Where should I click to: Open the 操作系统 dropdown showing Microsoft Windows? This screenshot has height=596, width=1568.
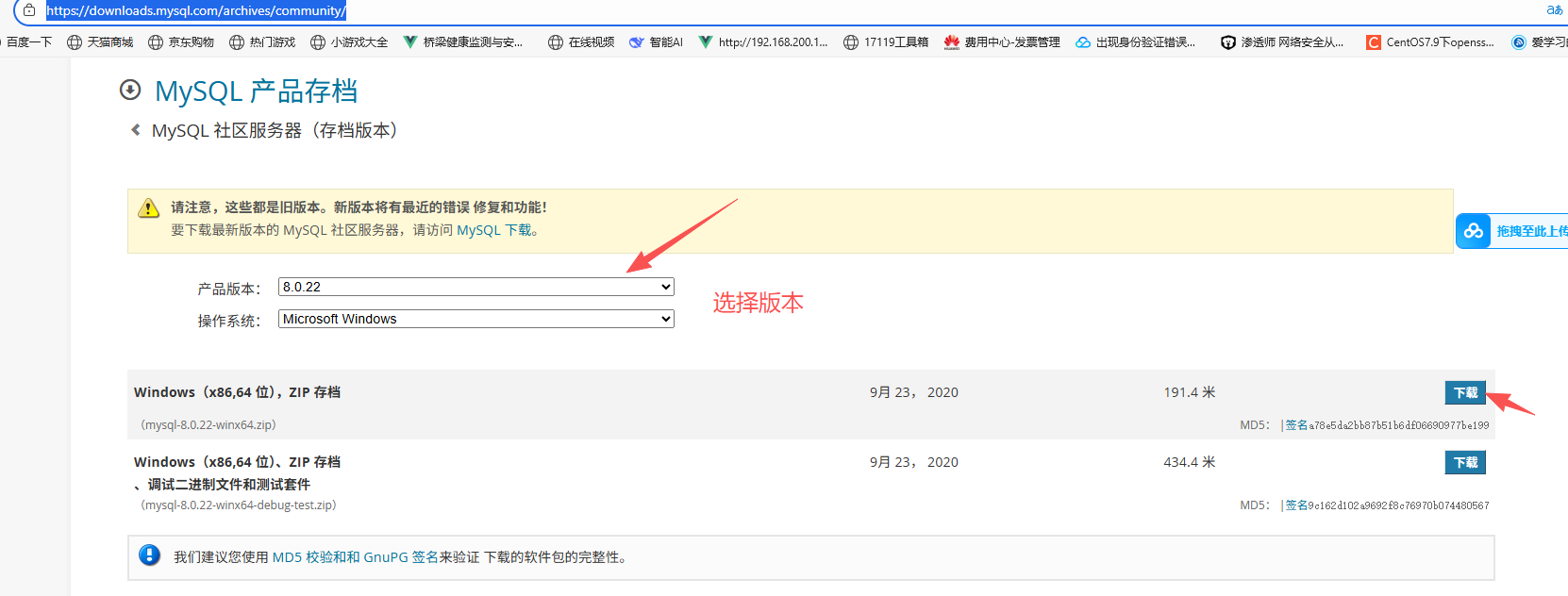pos(476,319)
